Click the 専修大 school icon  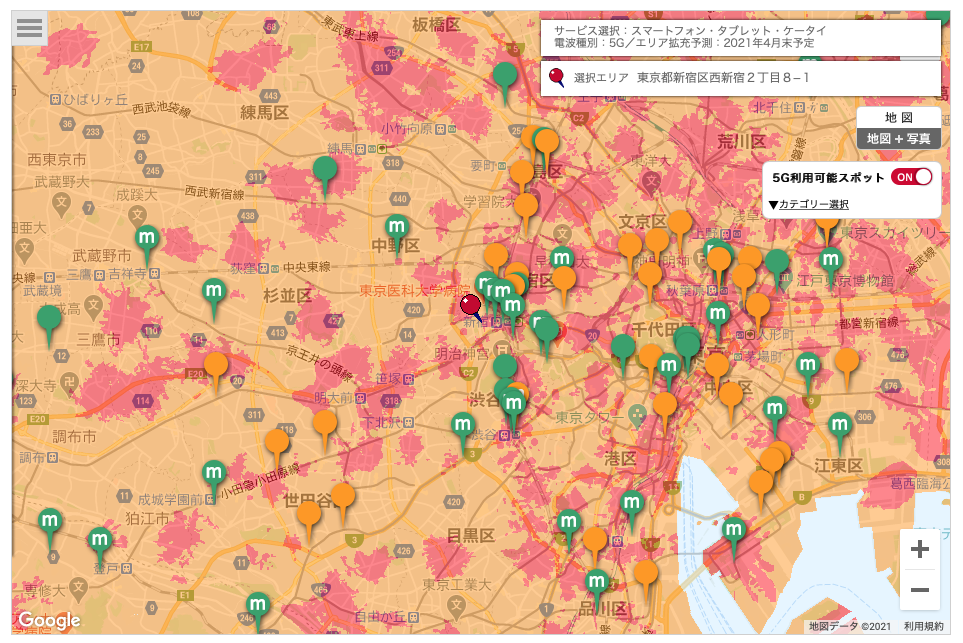(x=77, y=588)
